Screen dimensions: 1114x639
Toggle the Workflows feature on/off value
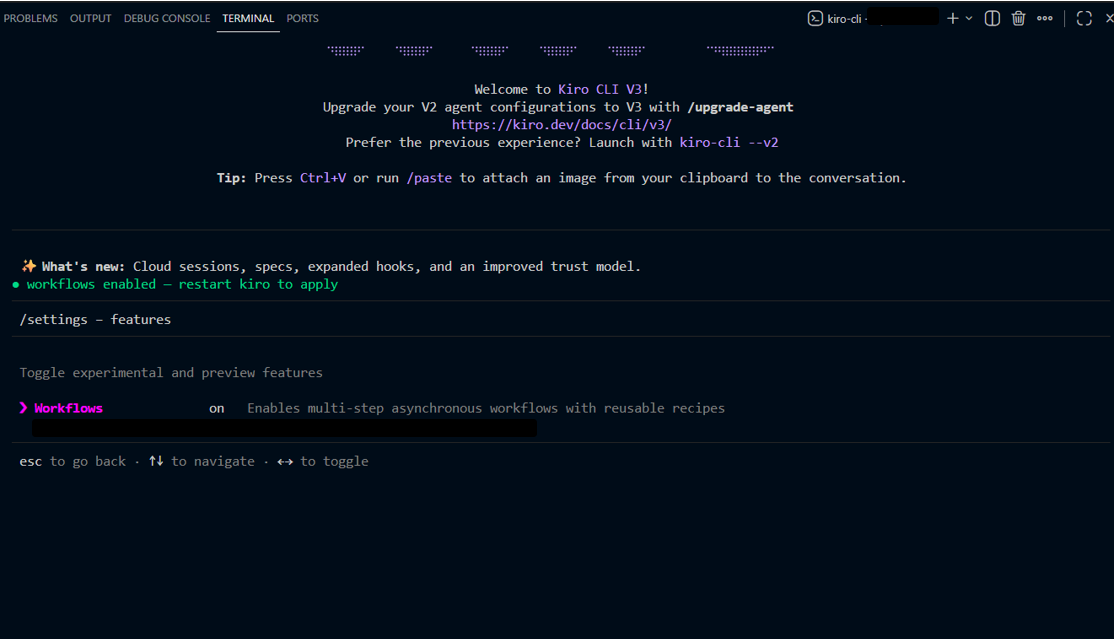[x=217, y=409]
